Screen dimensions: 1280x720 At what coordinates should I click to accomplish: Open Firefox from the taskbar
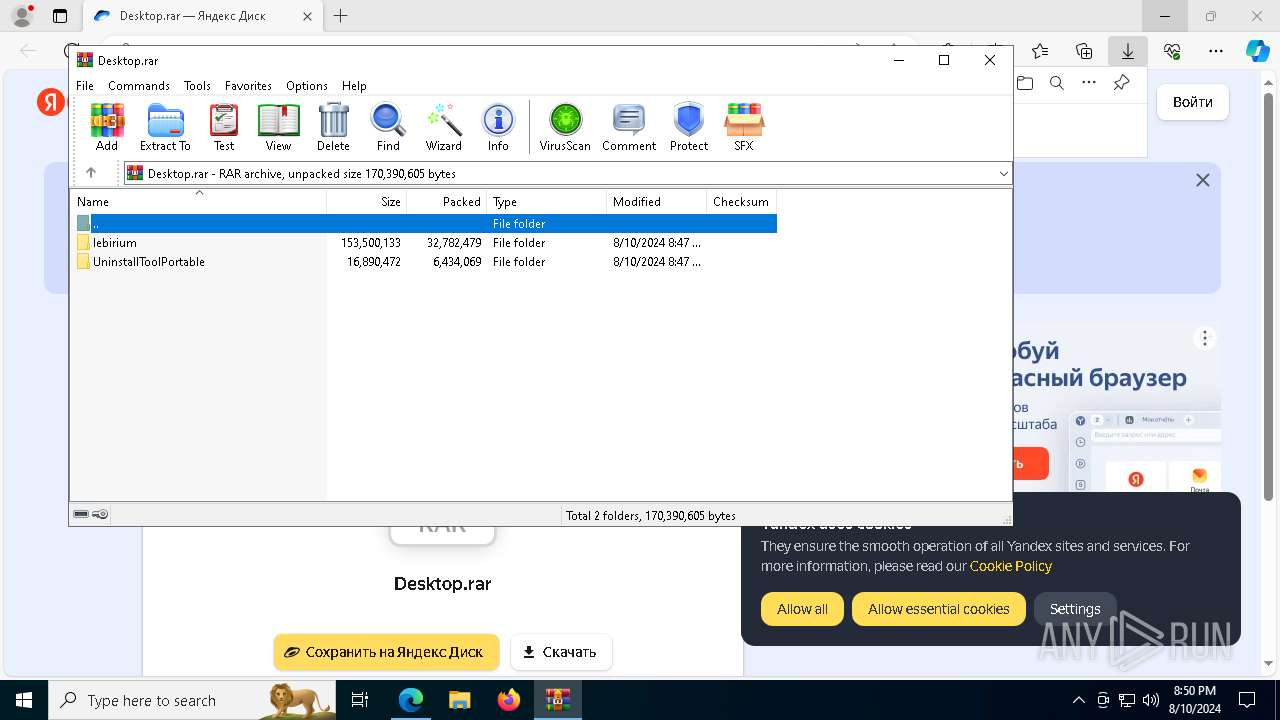509,700
